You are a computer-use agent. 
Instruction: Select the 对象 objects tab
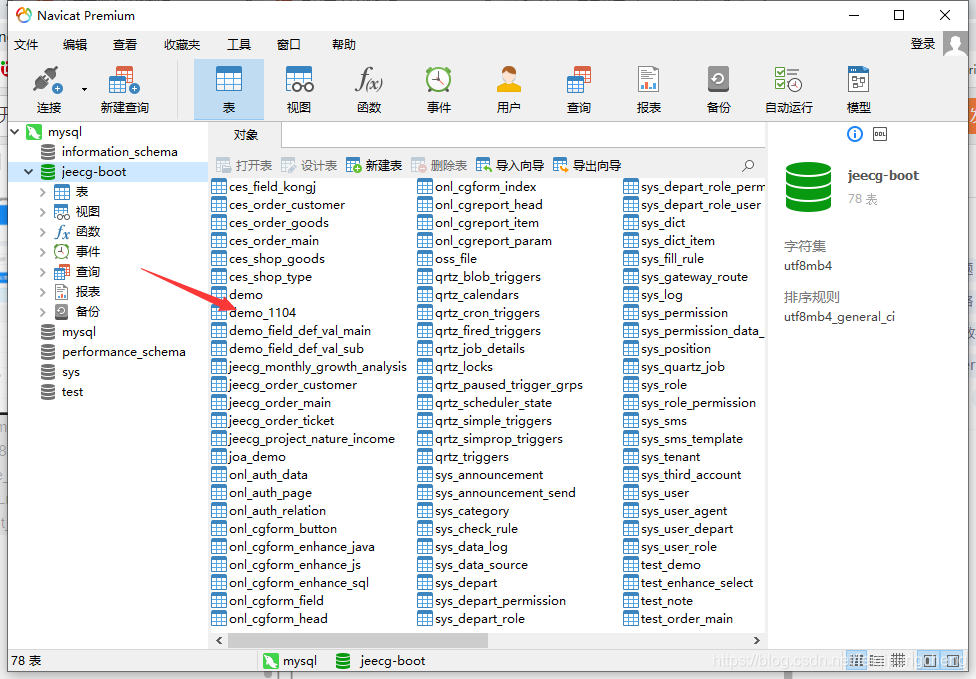click(x=245, y=135)
